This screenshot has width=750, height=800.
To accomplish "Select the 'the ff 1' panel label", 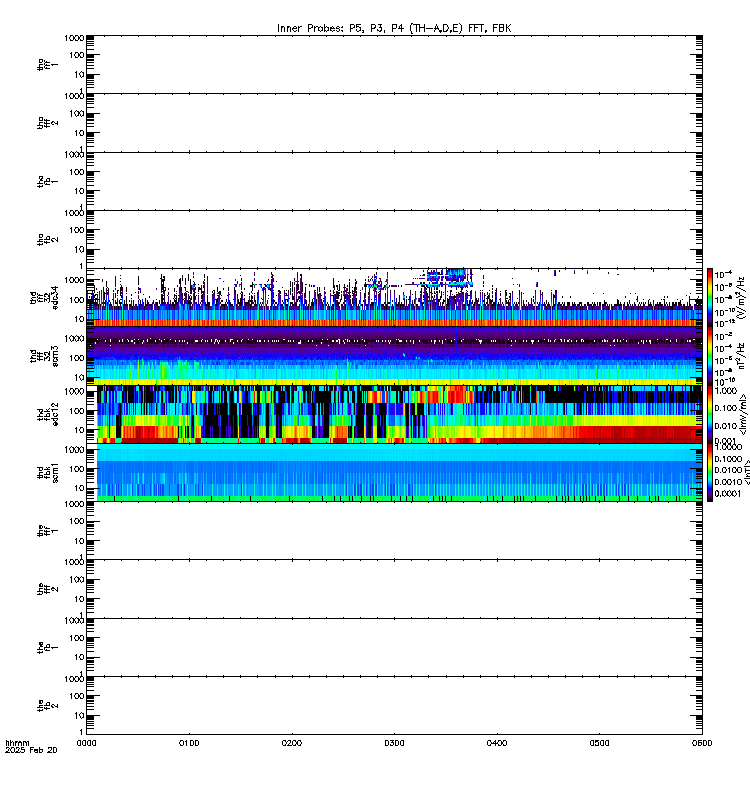I will tap(47, 531).
